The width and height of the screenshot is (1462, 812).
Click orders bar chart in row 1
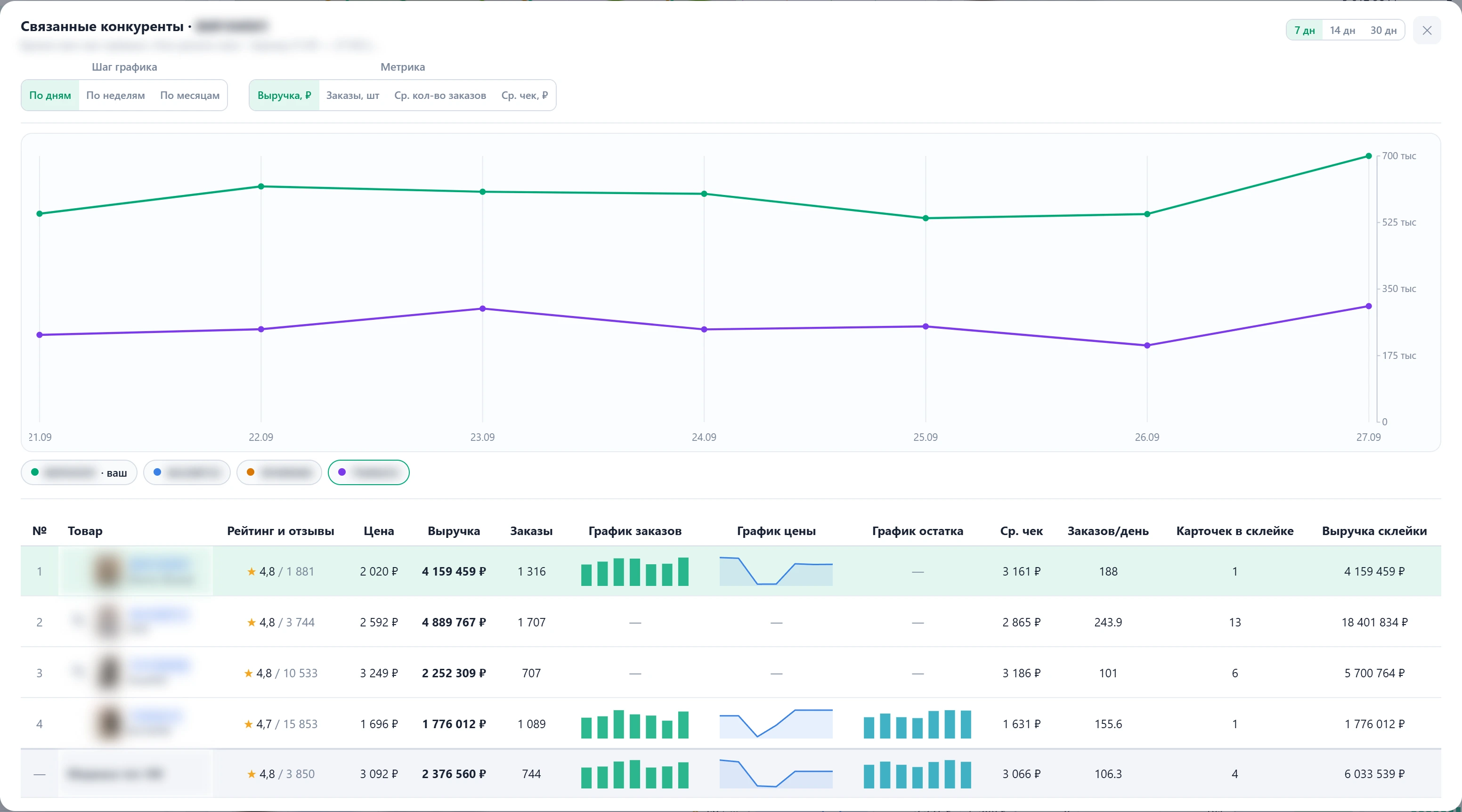tap(634, 571)
